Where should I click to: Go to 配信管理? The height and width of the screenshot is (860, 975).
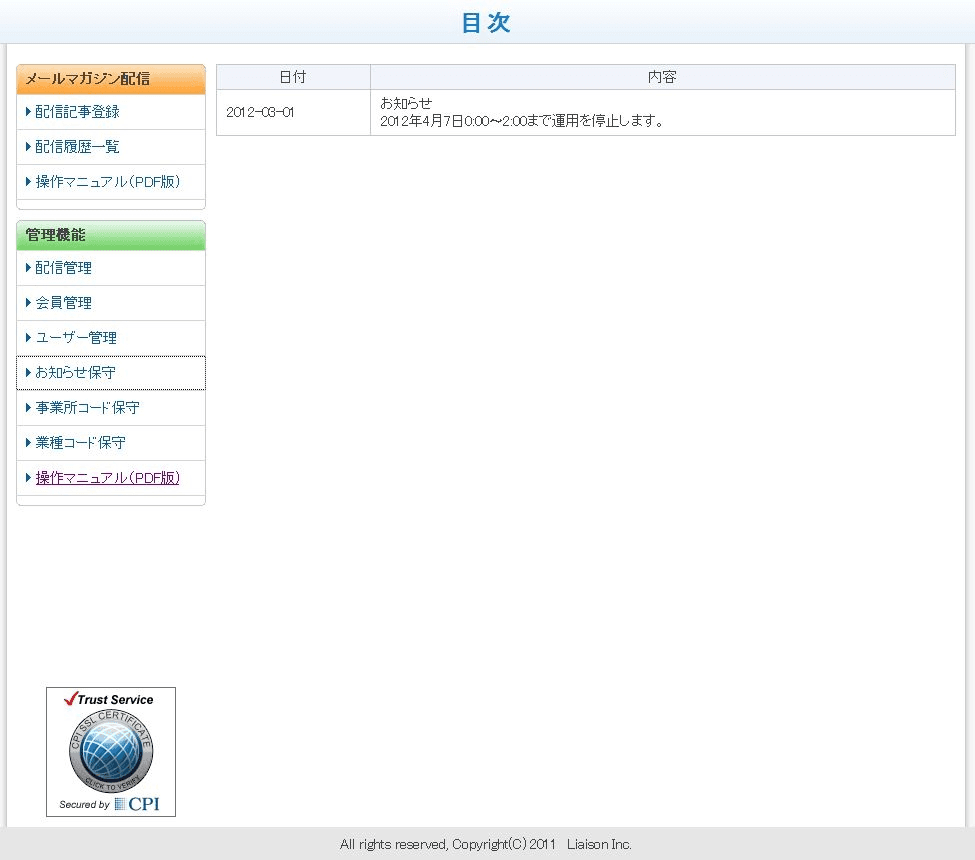pyautogui.click(x=63, y=268)
